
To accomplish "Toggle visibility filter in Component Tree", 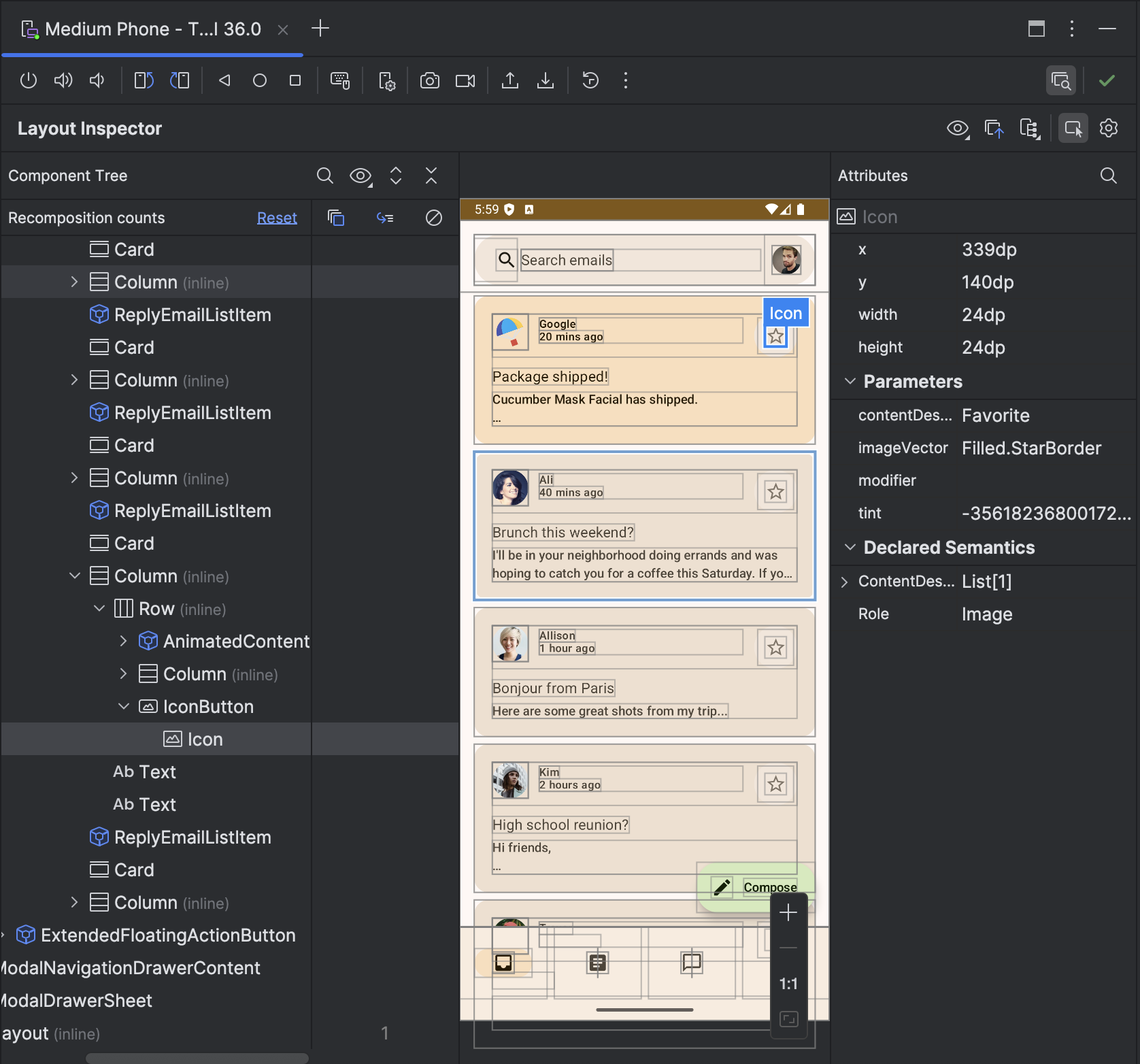I will tap(361, 176).
